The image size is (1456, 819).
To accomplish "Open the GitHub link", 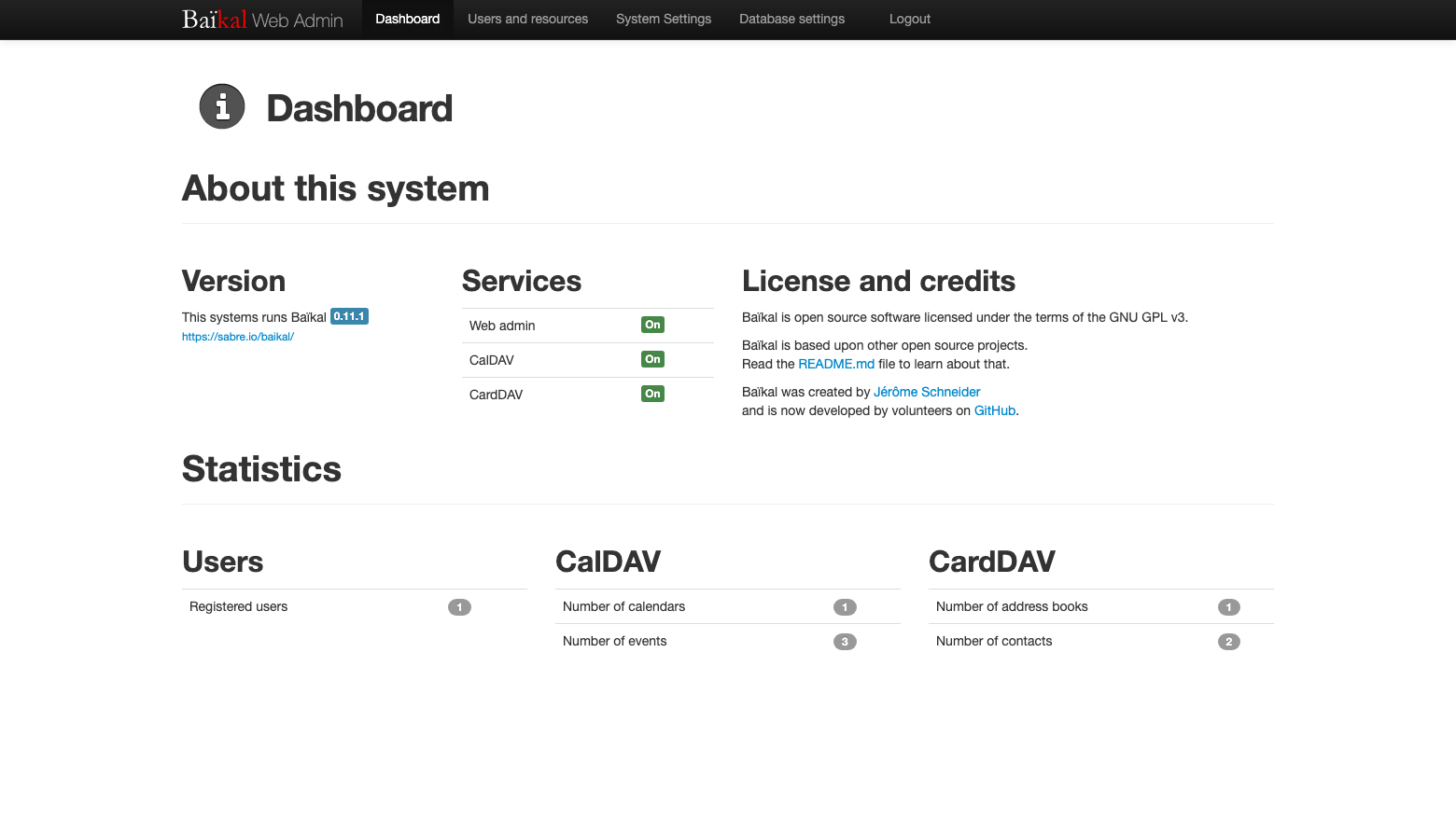I will click(995, 410).
